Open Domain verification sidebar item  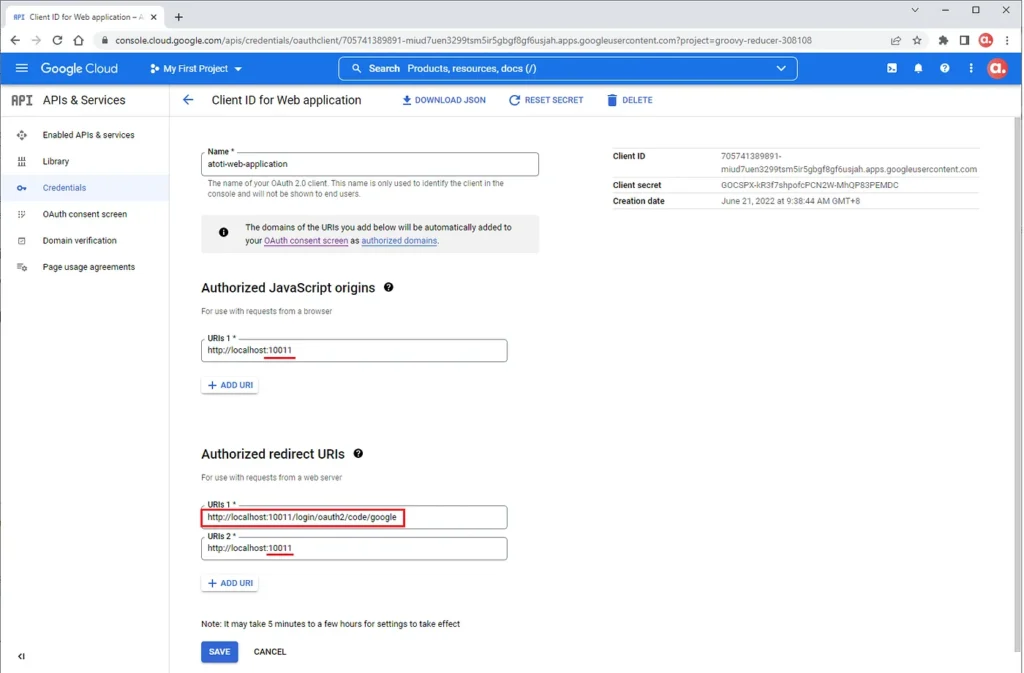pos(85,241)
